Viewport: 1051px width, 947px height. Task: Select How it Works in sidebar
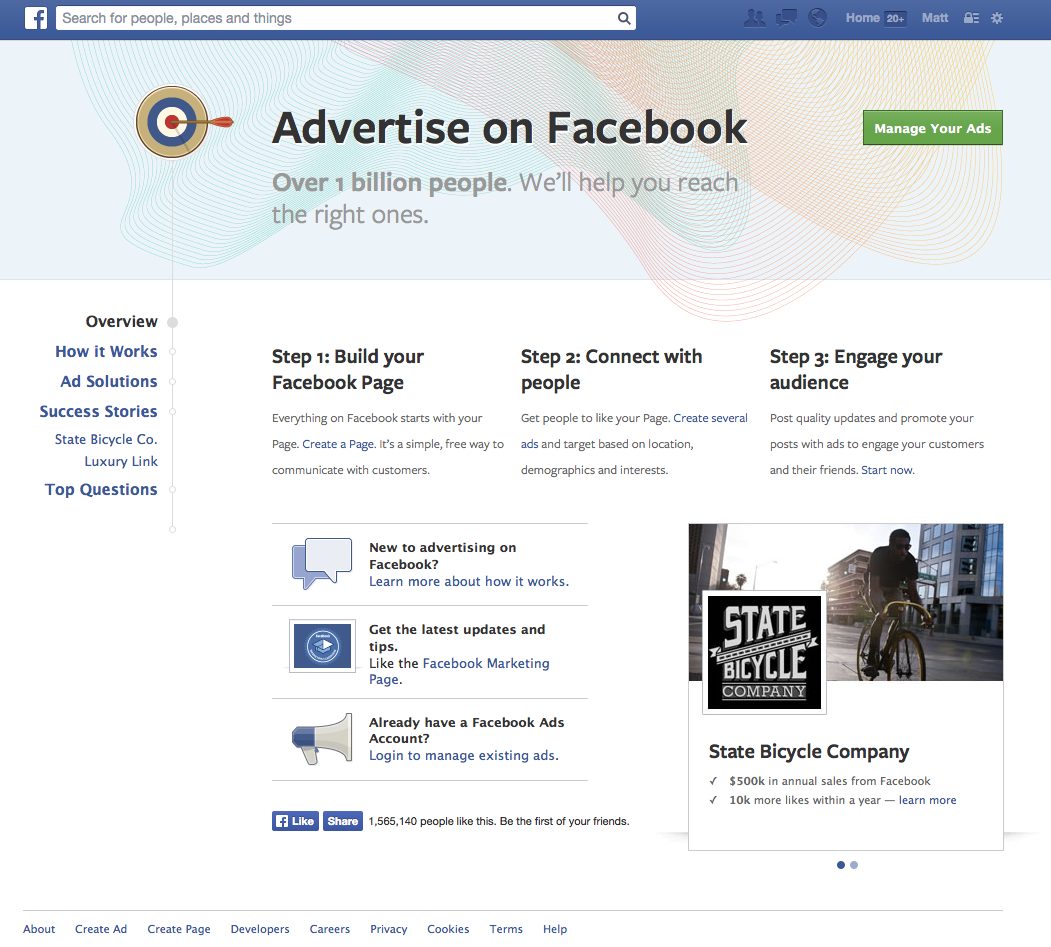tap(106, 352)
